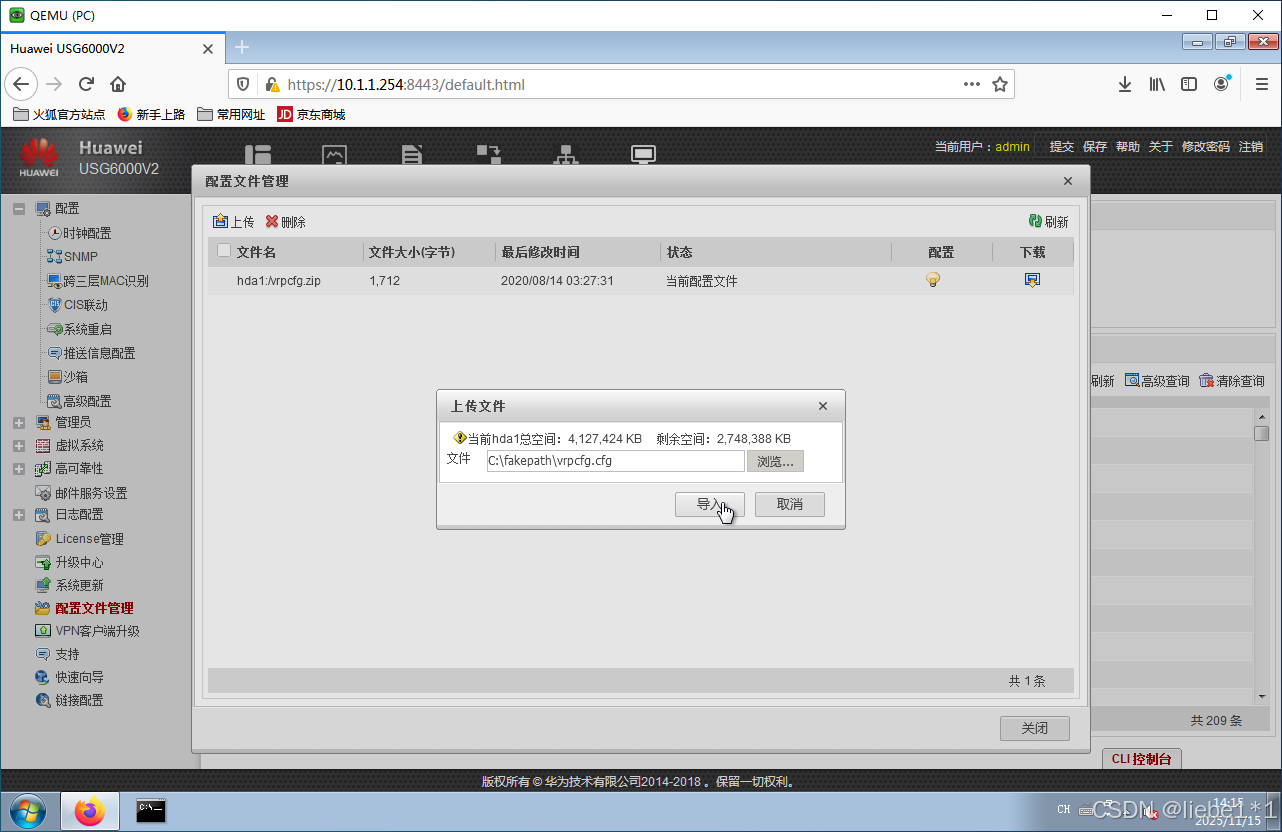
Task: Click the 关闭 button at dialog bottom
Action: (x=1035, y=728)
